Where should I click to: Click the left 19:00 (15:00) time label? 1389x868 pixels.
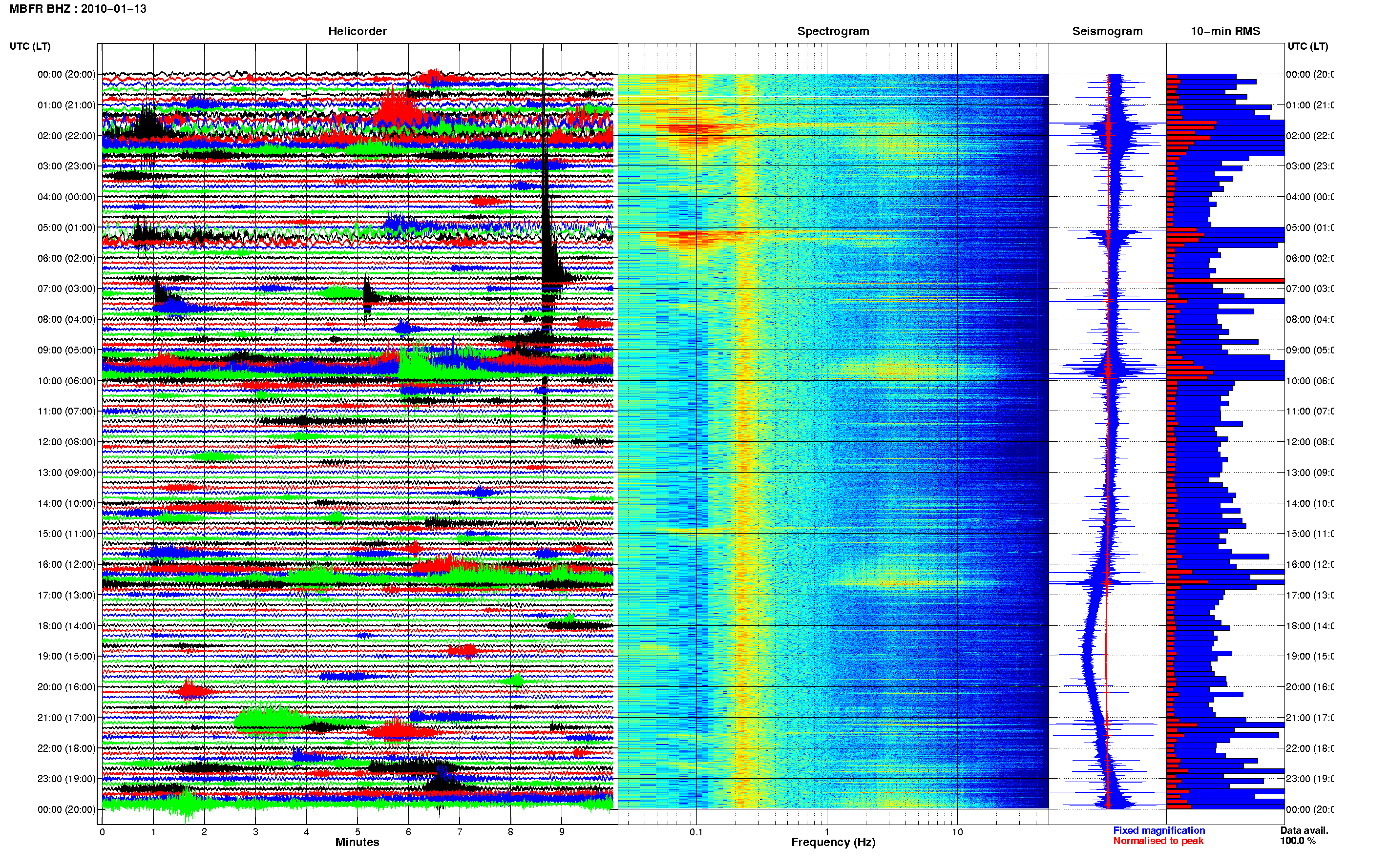(x=66, y=656)
